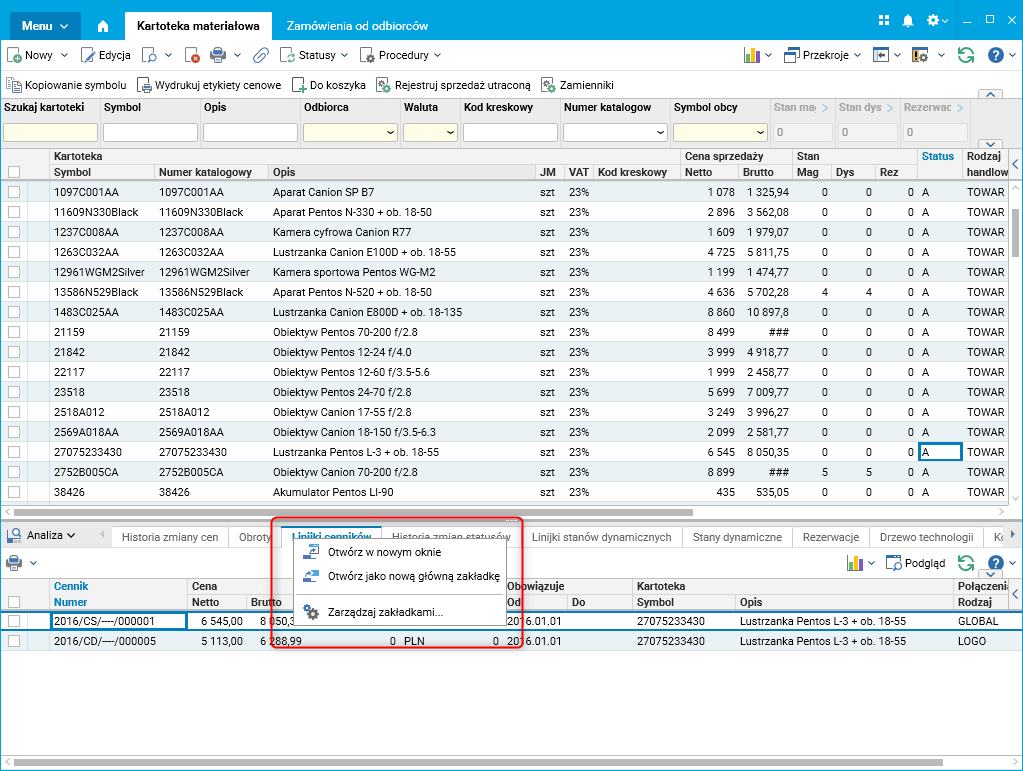
Task: Check the box for row 21159
Action: [14, 332]
